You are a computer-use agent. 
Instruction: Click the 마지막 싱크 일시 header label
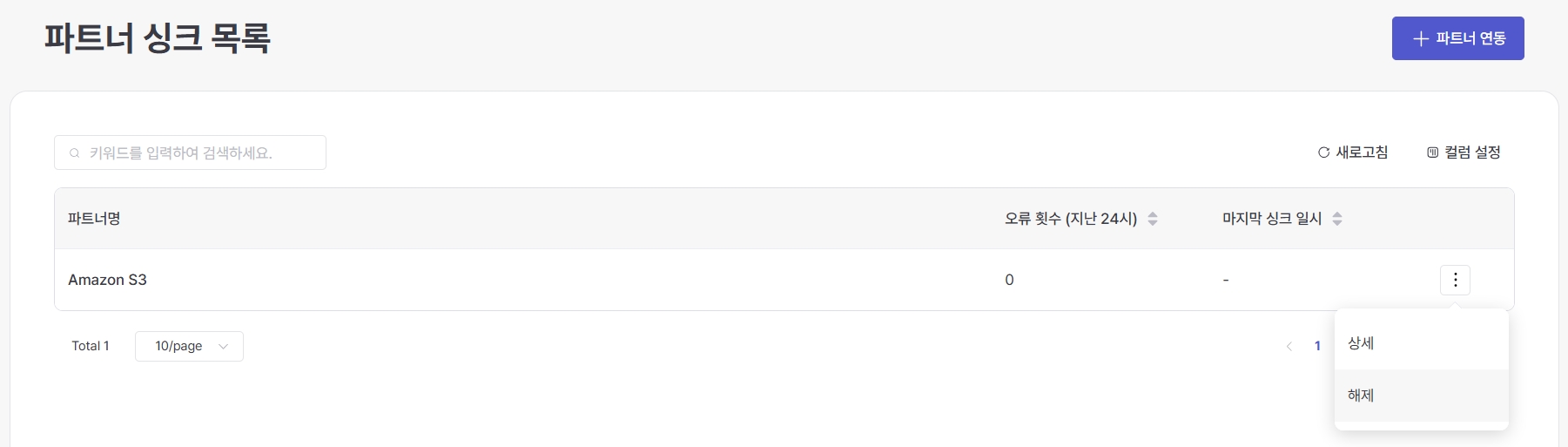1271,219
